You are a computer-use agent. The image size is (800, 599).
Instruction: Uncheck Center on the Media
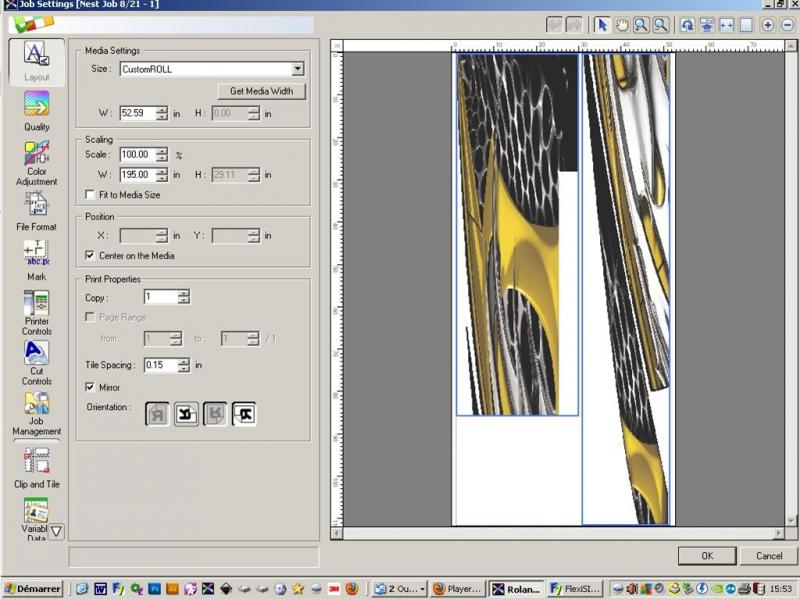[x=90, y=255]
